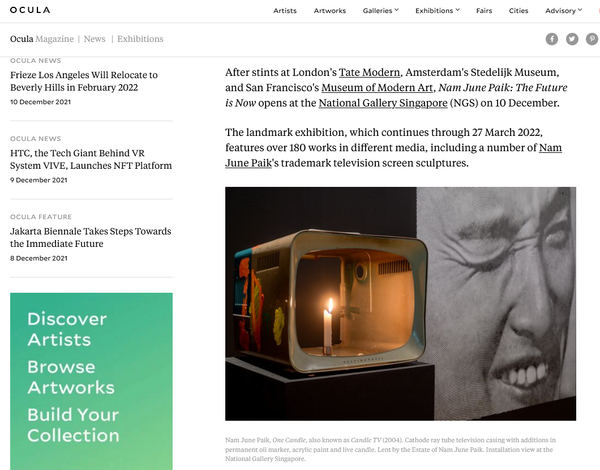This screenshot has width=600, height=470.
Task: Open the Tate Modern link
Action: pos(369,72)
